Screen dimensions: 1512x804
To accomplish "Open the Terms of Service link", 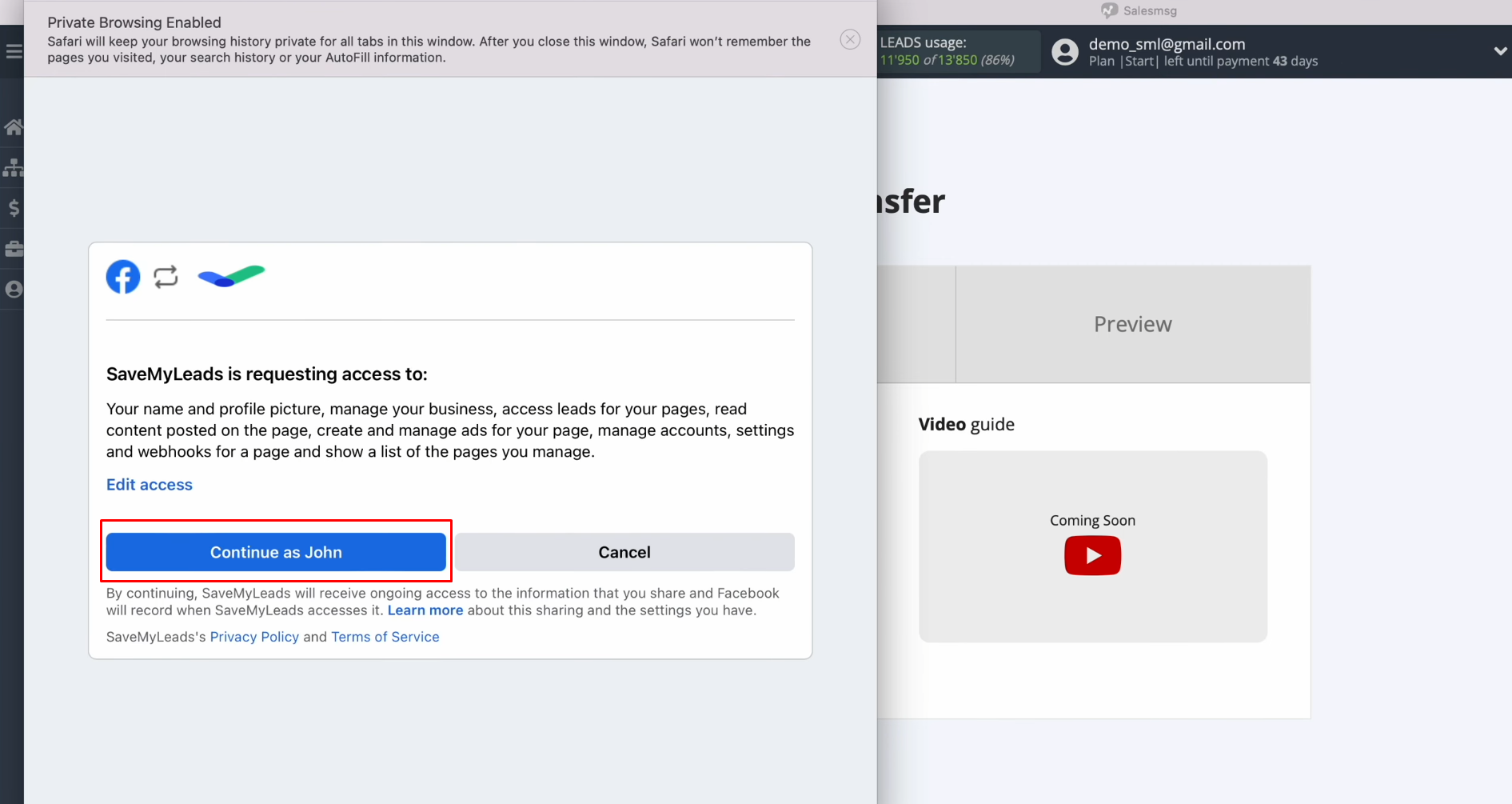I will coord(385,637).
